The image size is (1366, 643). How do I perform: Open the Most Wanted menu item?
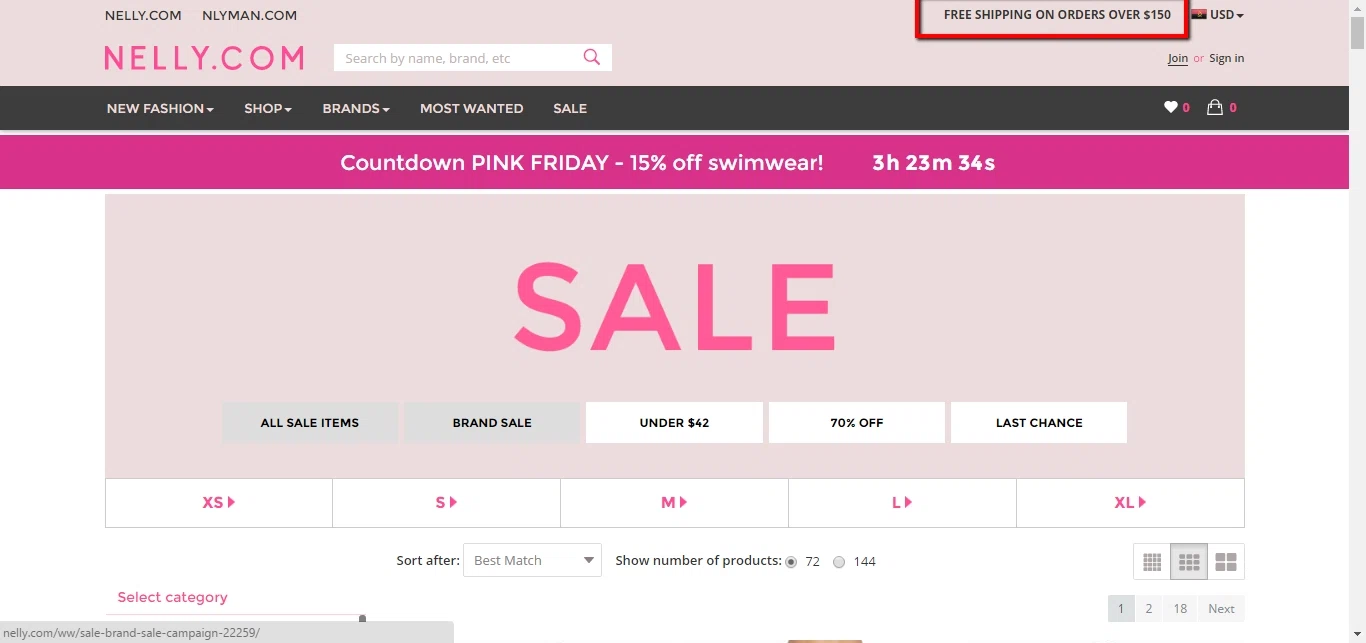[471, 108]
